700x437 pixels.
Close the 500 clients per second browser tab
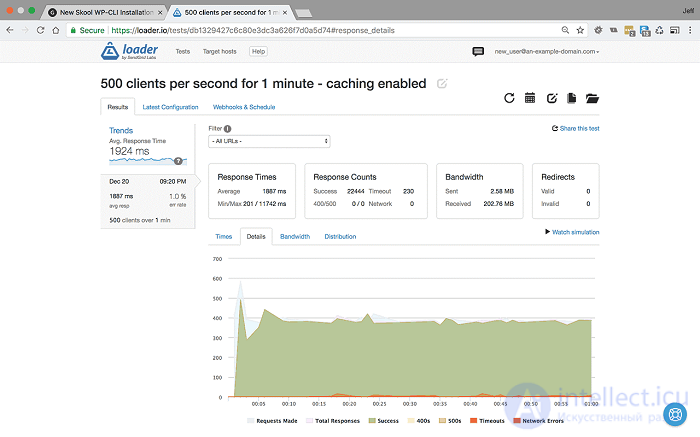pyautogui.click(x=285, y=12)
